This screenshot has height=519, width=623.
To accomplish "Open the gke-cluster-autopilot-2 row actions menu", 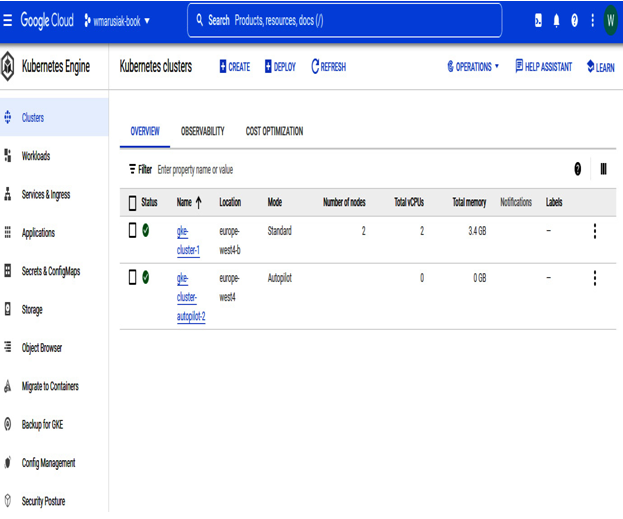I will 595,278.
